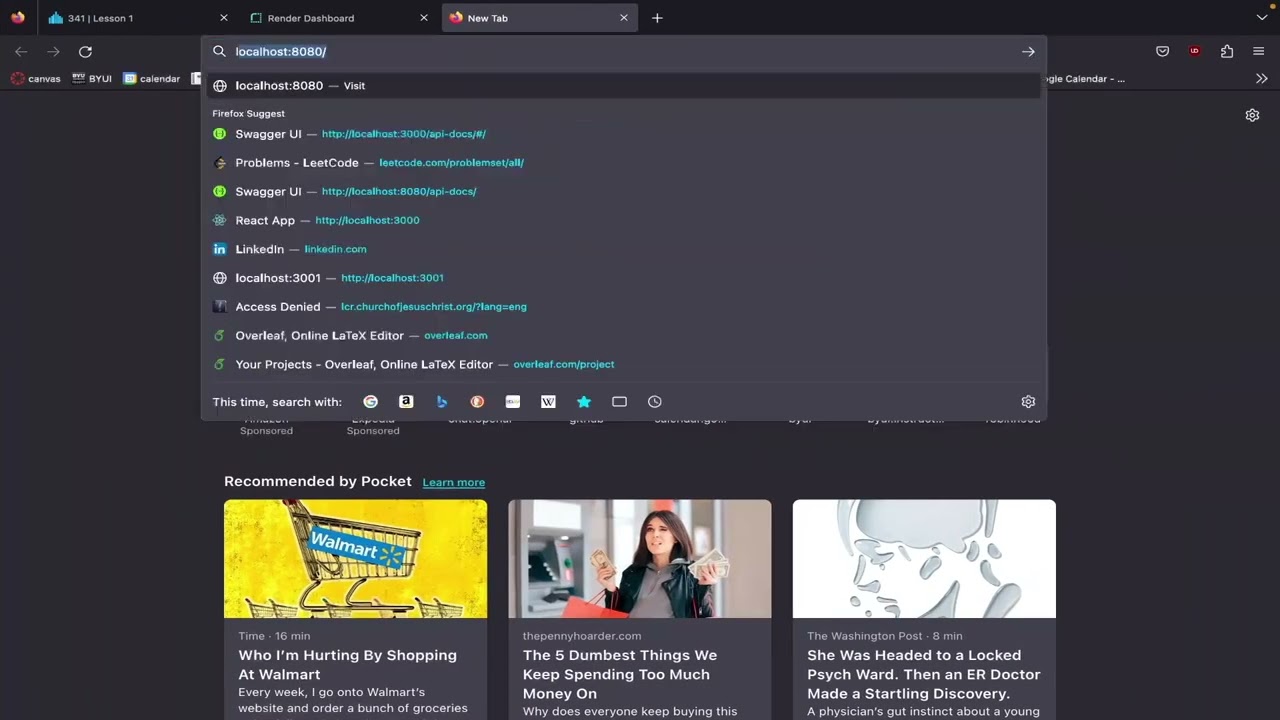Choose Problems - LeetCode suggestion
Viewport: 1280px width, 720px height.
[x=624, y=163]
